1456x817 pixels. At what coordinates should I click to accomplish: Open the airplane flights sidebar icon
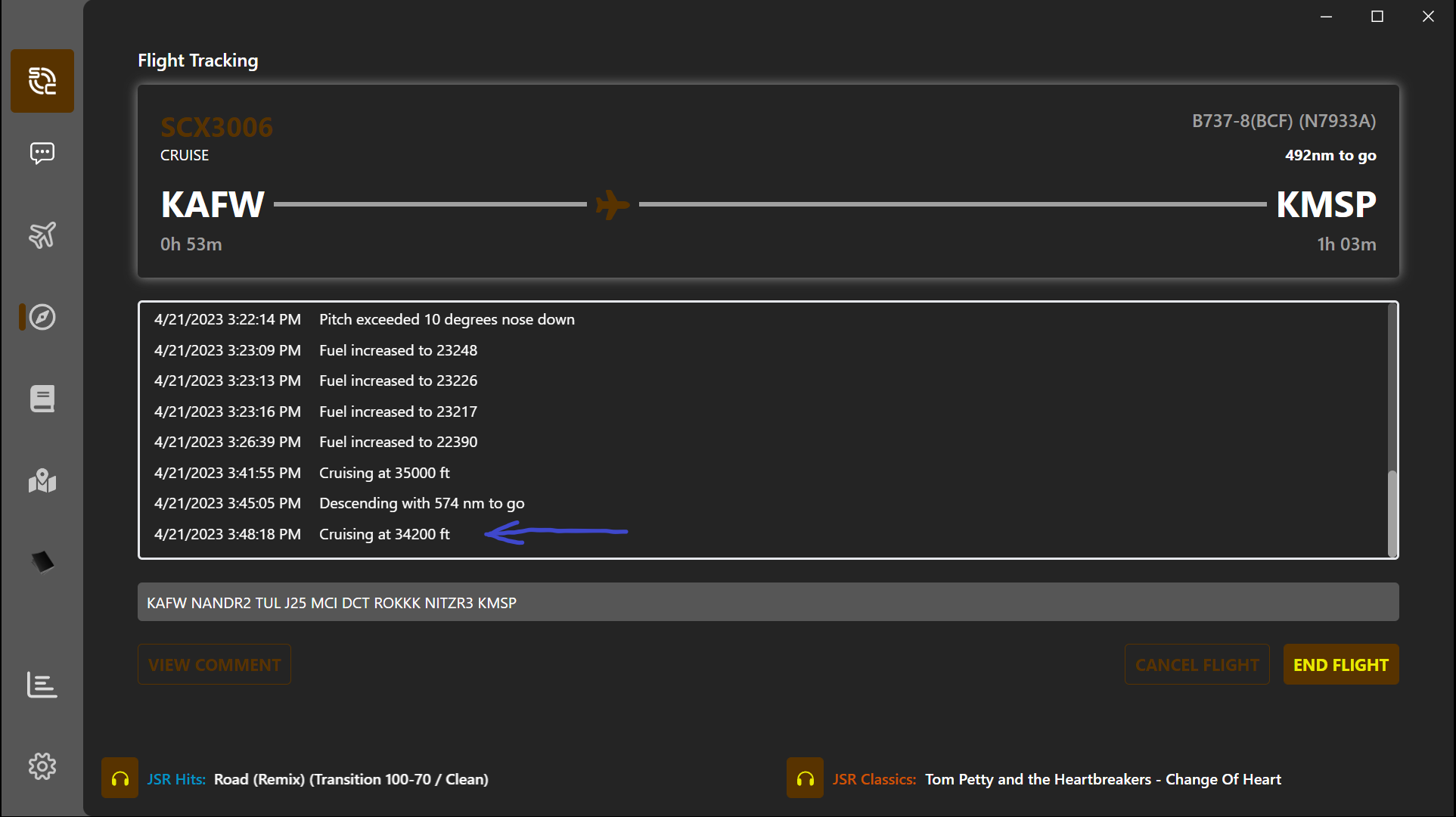click(42, 235)
